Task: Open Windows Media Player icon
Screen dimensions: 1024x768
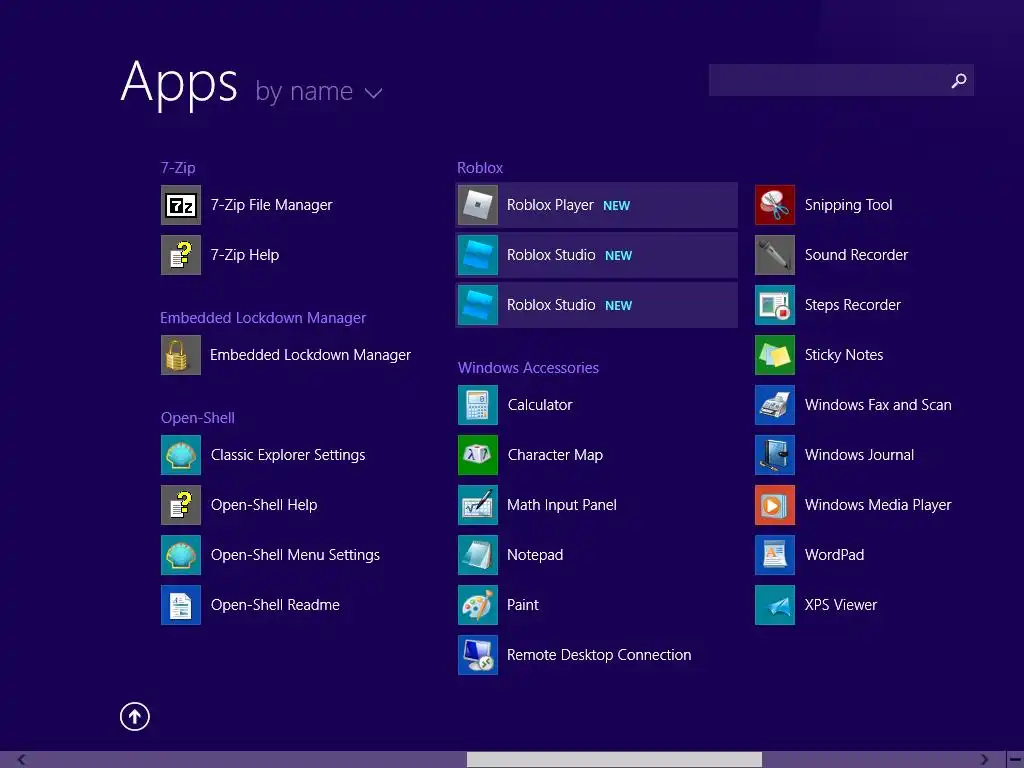Action: point(775,505)
